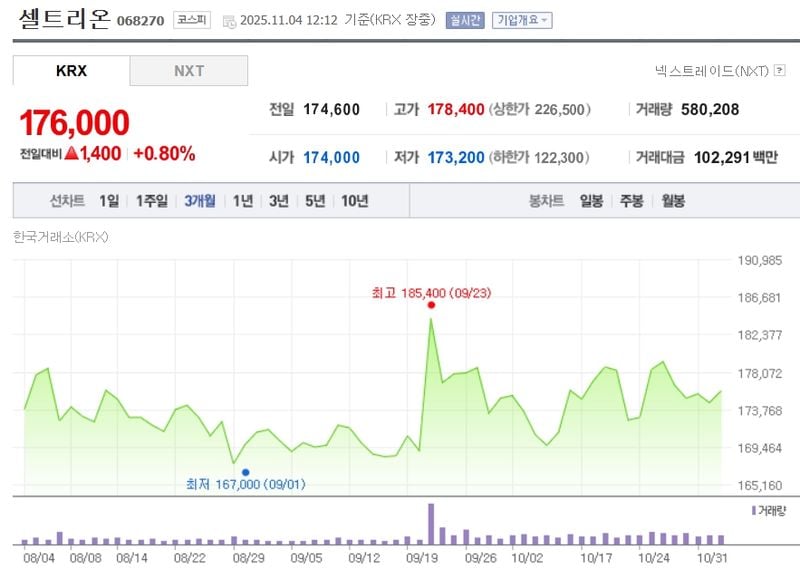
Task: Switch to the NXT tab
Action: pos(188,71)
